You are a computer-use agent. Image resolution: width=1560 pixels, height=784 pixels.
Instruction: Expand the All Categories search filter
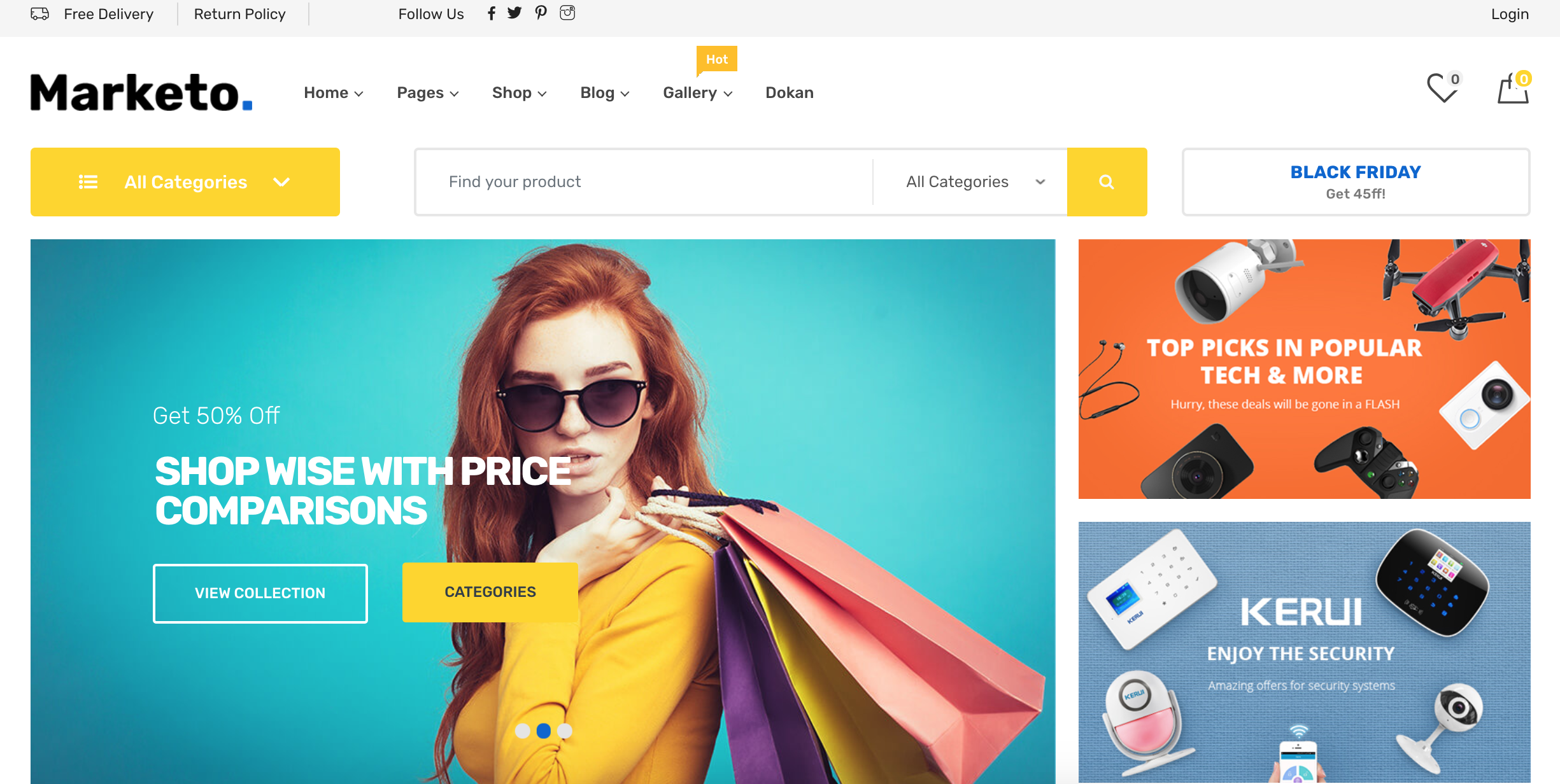click(970, 182)
